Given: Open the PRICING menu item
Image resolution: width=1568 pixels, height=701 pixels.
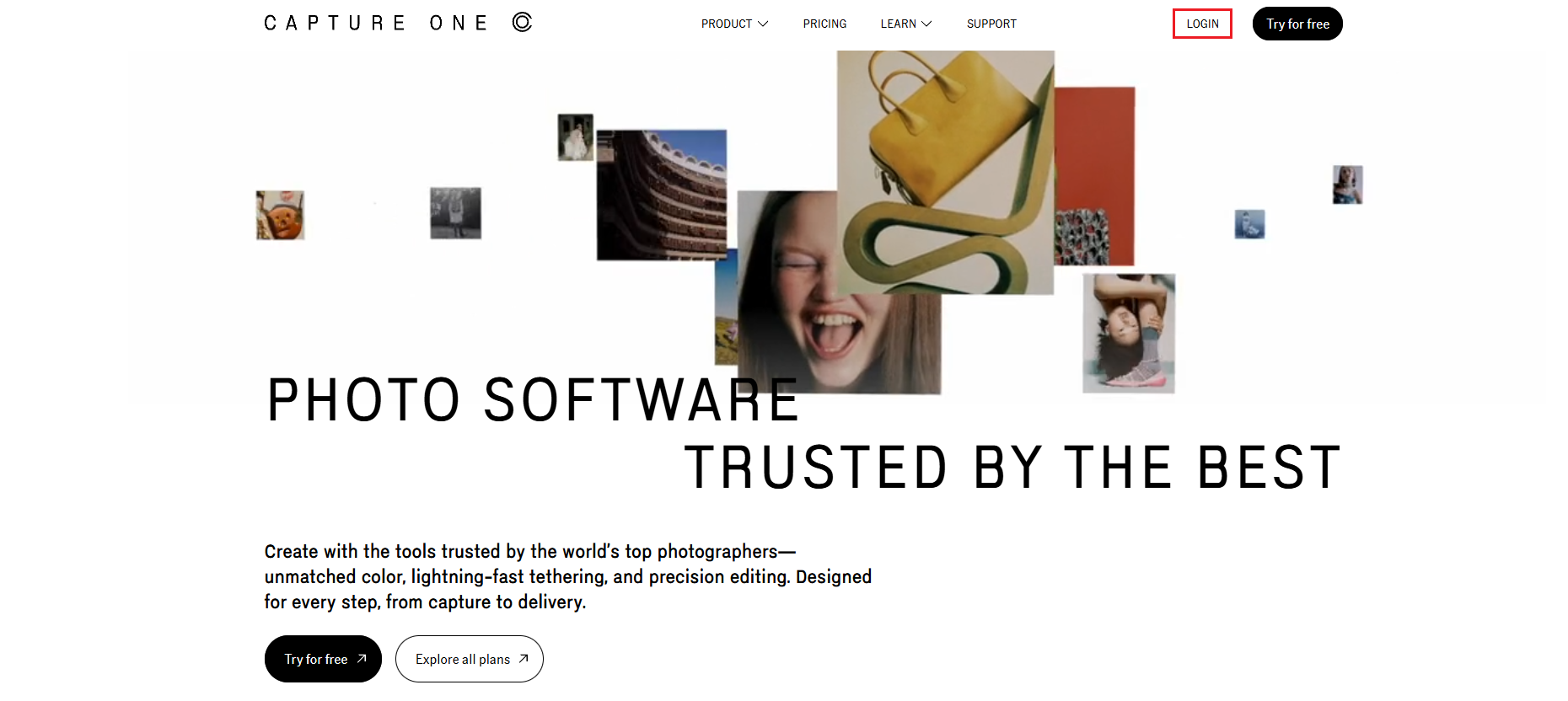Looking at the screenshot, I should (824, 24).
